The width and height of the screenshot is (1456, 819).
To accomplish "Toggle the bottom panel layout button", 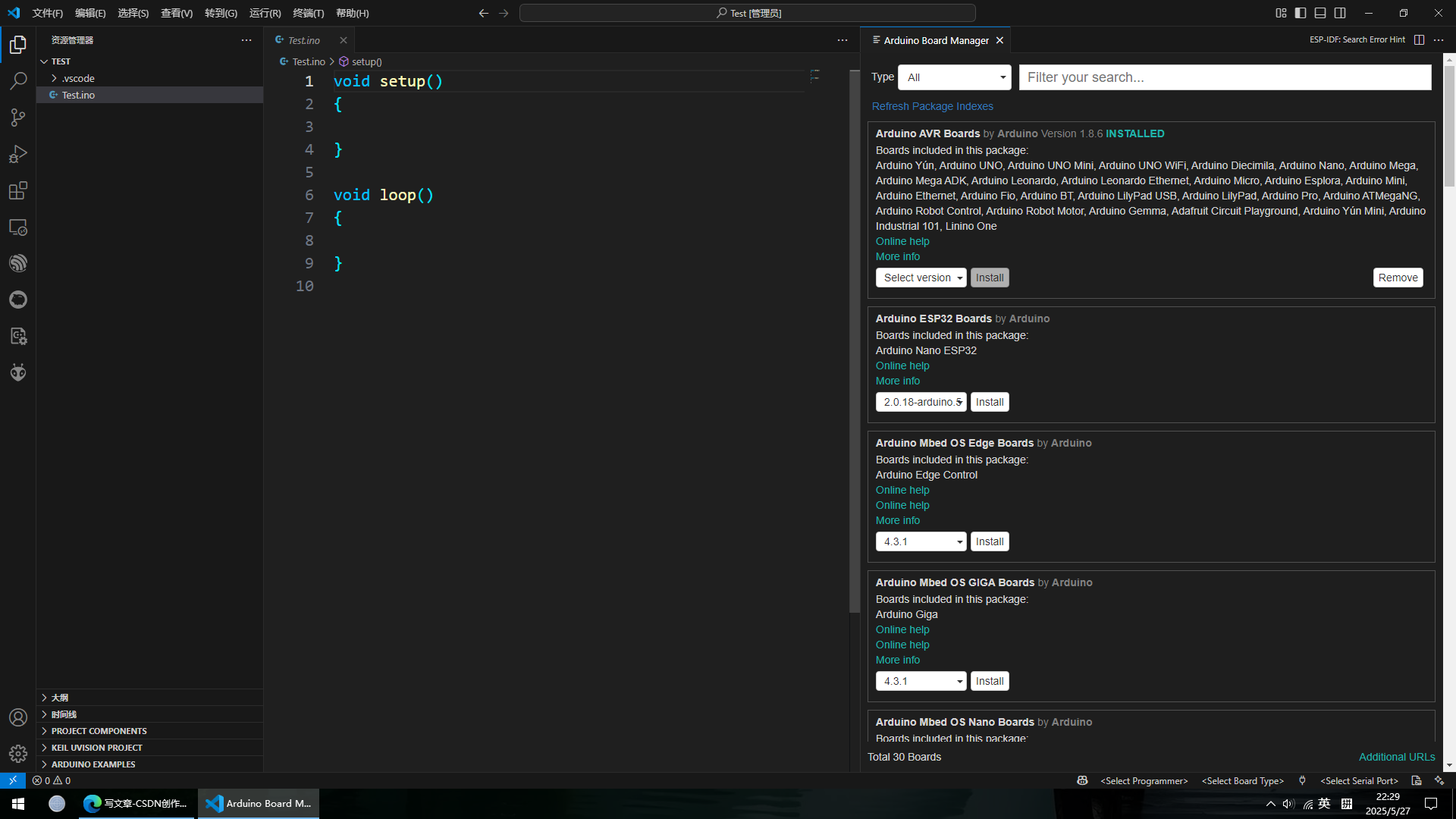I will pyautogui.click(x=1320, y=13).
